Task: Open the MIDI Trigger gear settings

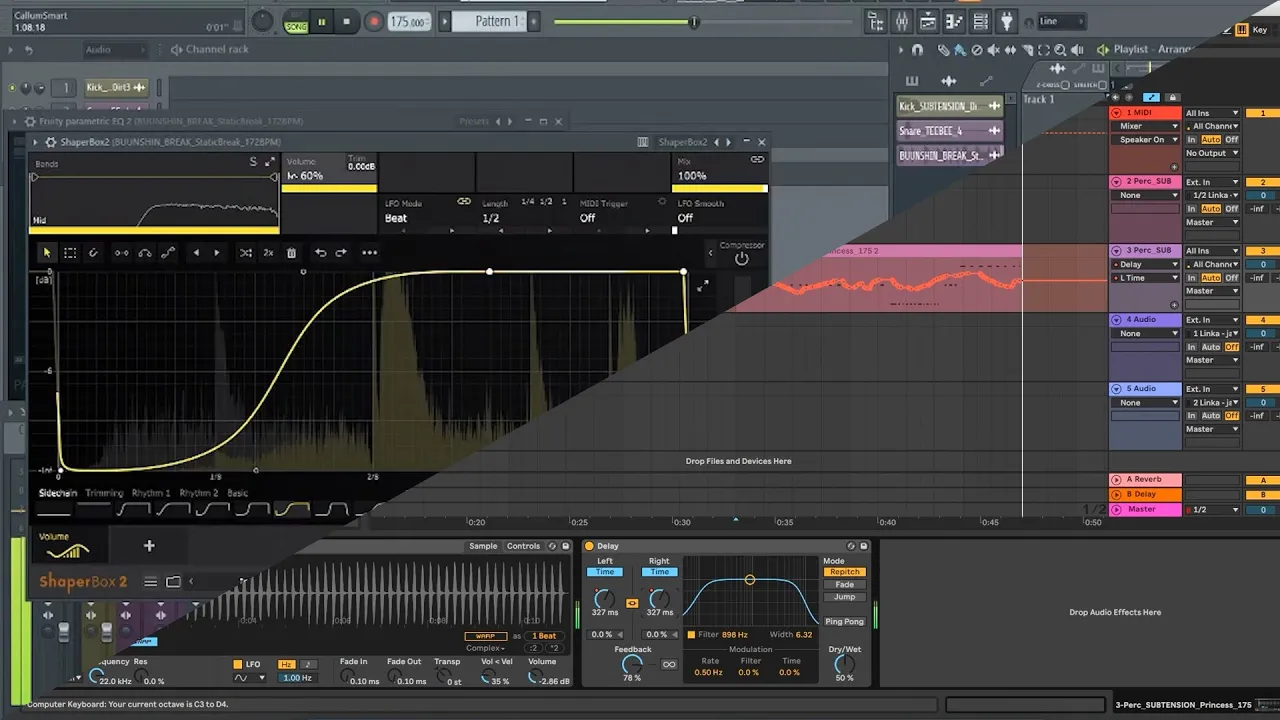Action: coord(662,202)
